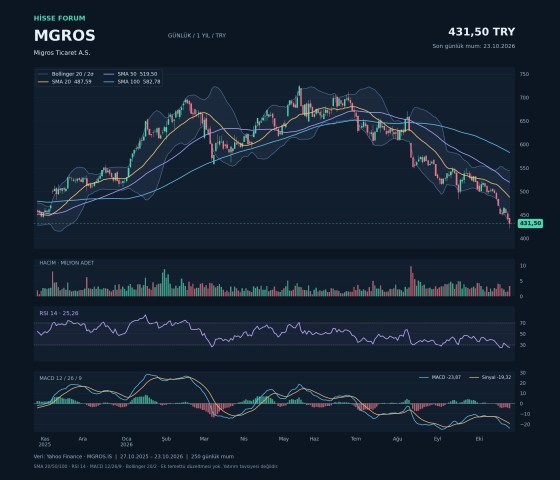Viewport: 560px width, 480px height.
Task: Click the May month label
Action: click(x=284, y=439)
